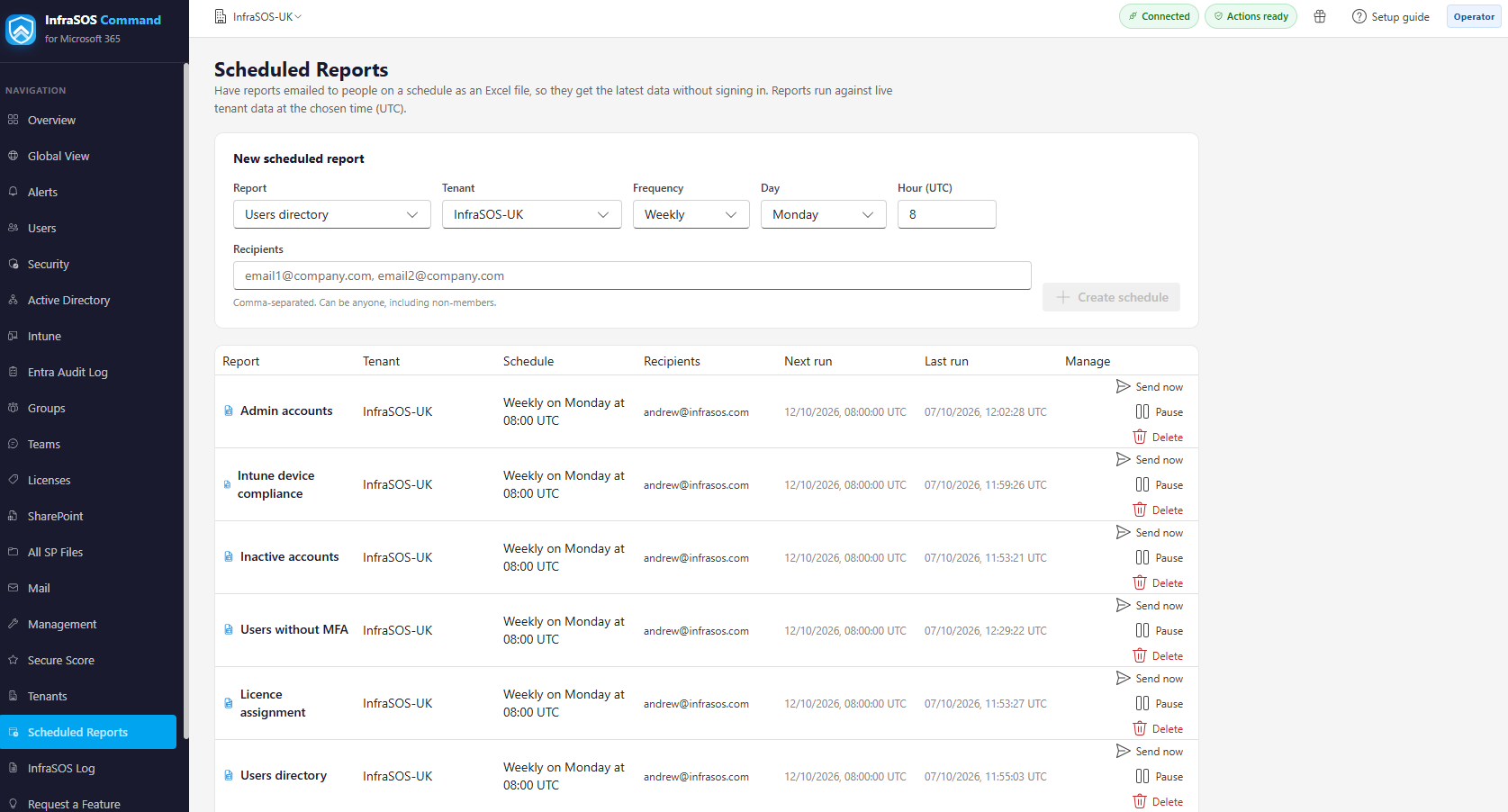The image size is (1508, 812).
Task: Send the Users without MFA report now
Action: pyautogui.click(x=1150, y=605)
